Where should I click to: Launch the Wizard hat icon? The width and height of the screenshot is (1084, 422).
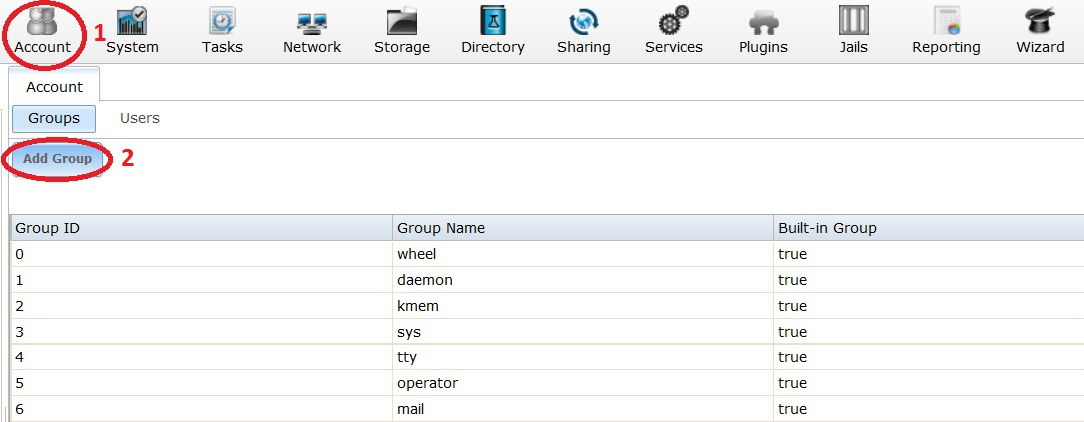(x=1040, y=22)
